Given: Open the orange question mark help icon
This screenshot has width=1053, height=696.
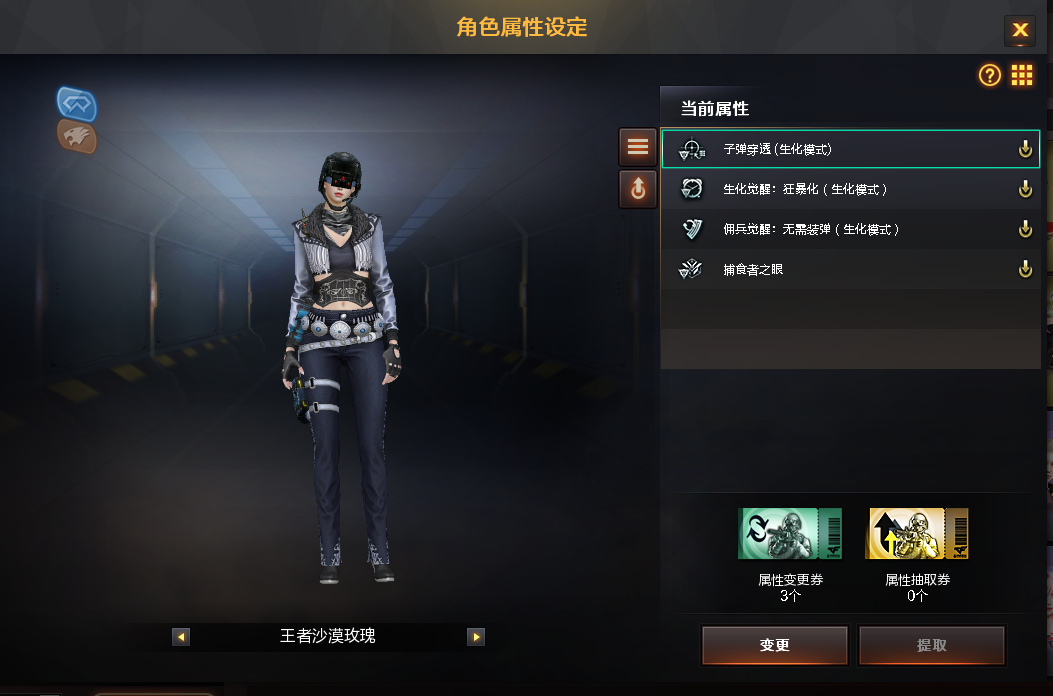Looking at the screenshot, I should point(989,75).
